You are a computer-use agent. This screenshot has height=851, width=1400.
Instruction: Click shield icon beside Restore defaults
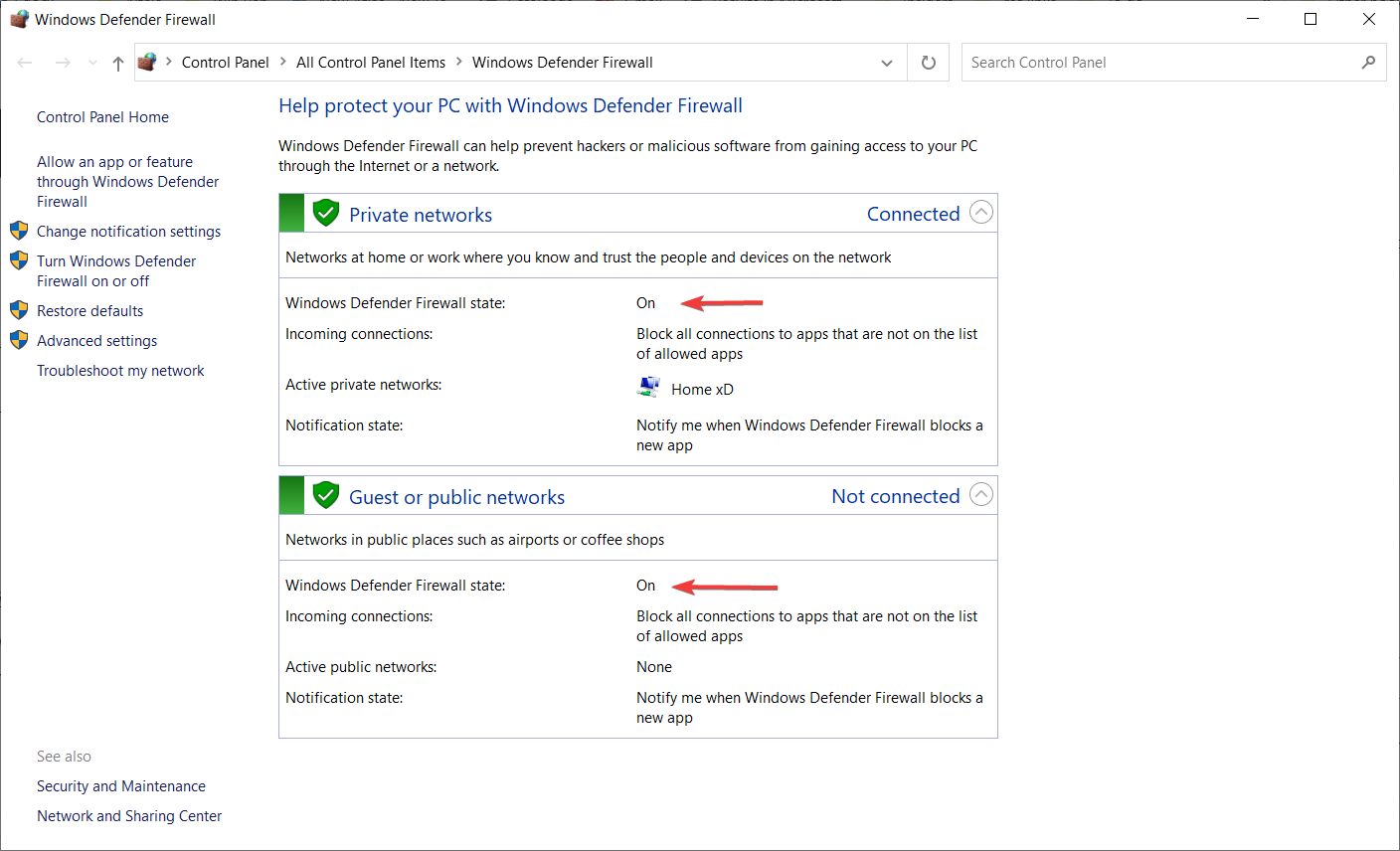19,310
